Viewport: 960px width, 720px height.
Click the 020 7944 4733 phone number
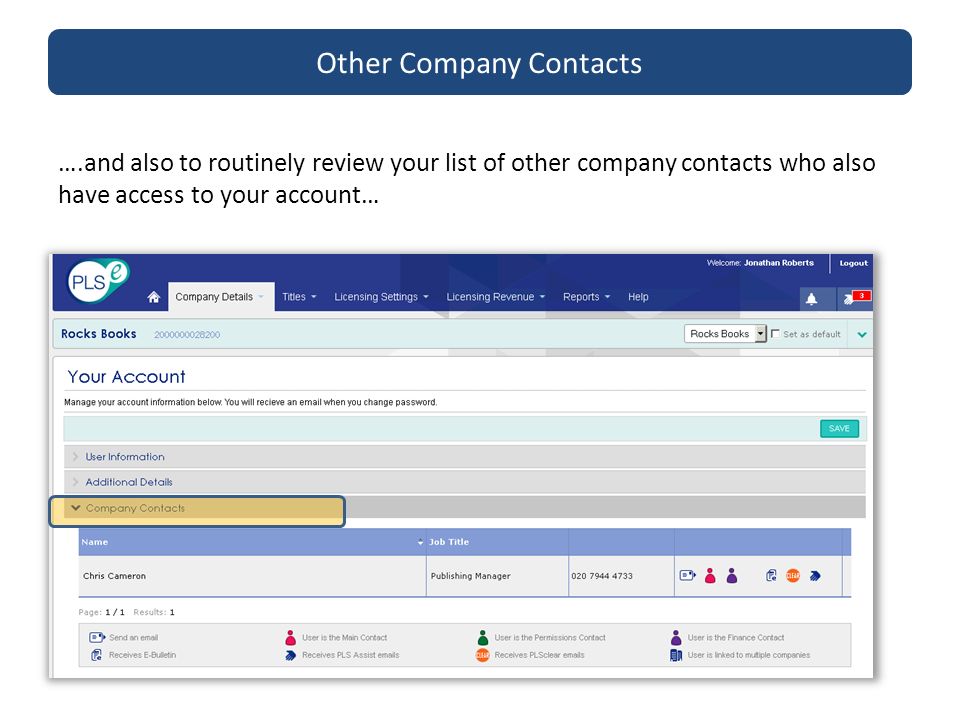tap(602, 576)
